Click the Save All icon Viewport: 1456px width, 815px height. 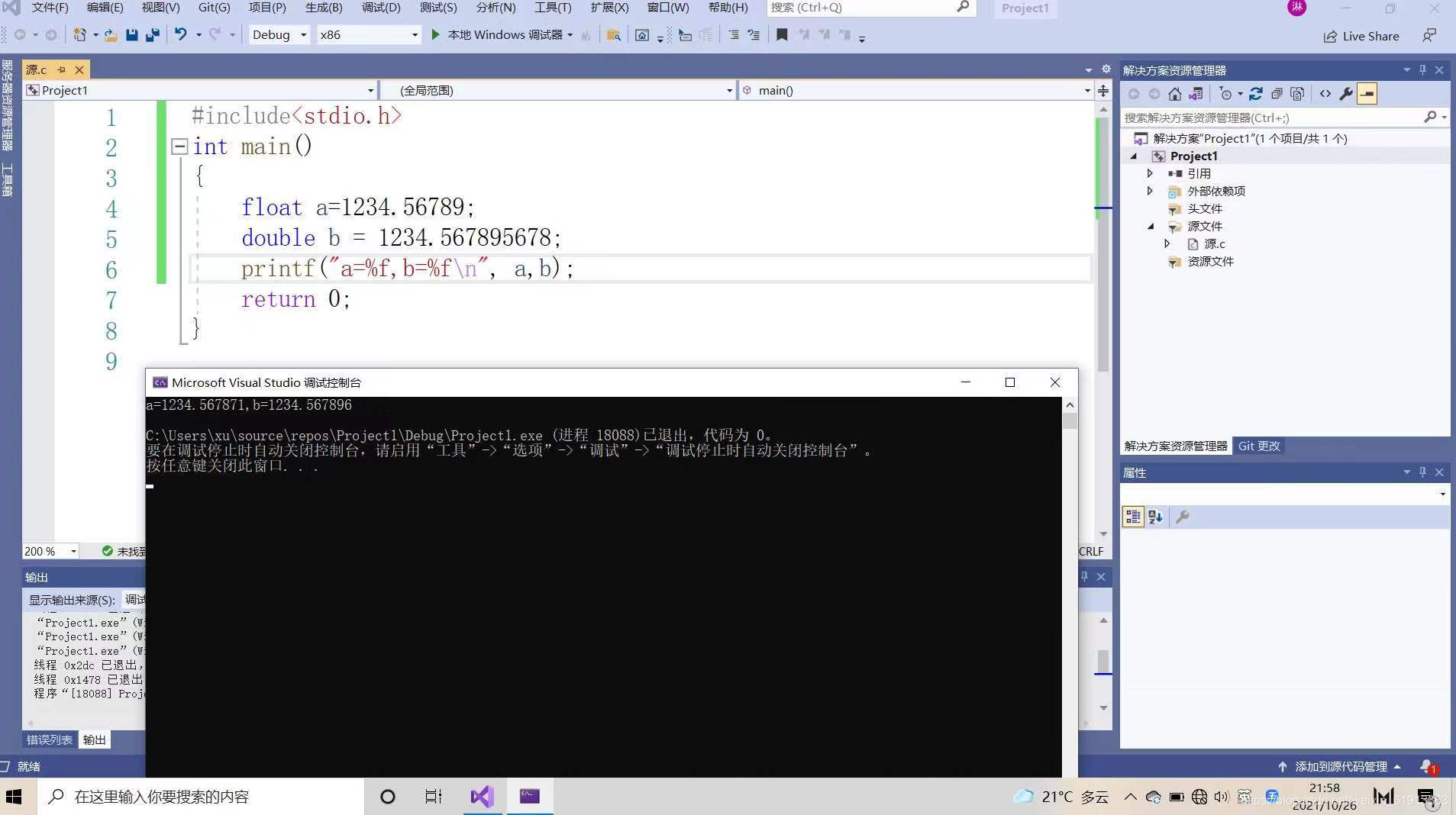pyautogui.click(x=153, y=35)
